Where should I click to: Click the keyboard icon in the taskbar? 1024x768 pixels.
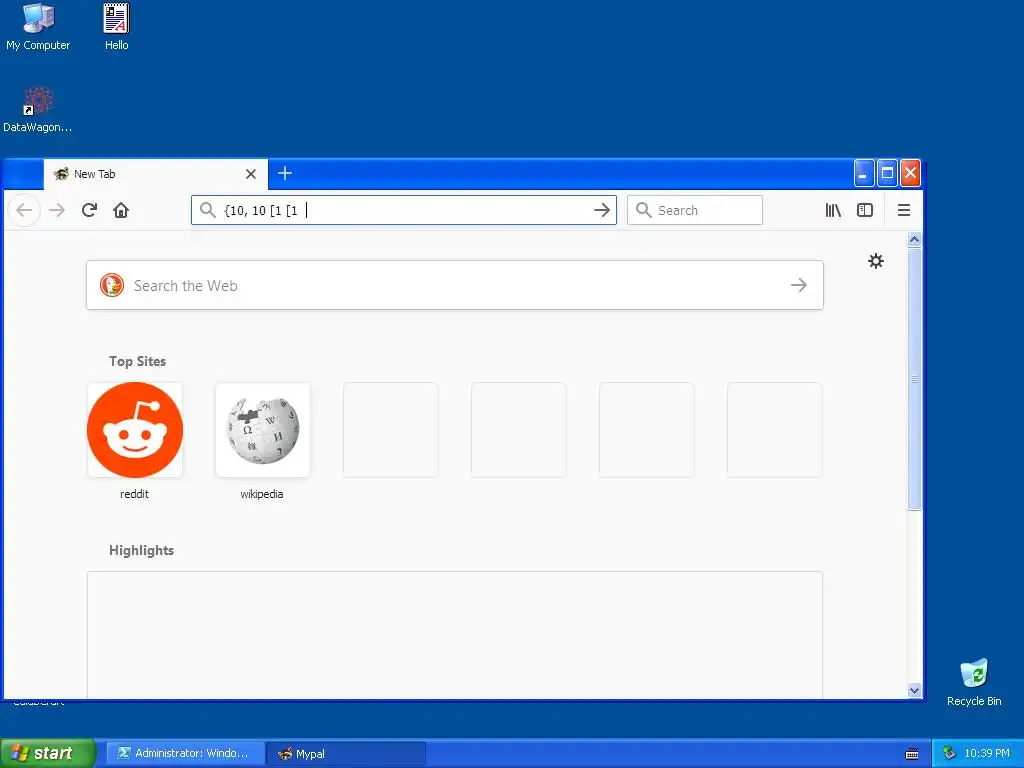point(912,754)
